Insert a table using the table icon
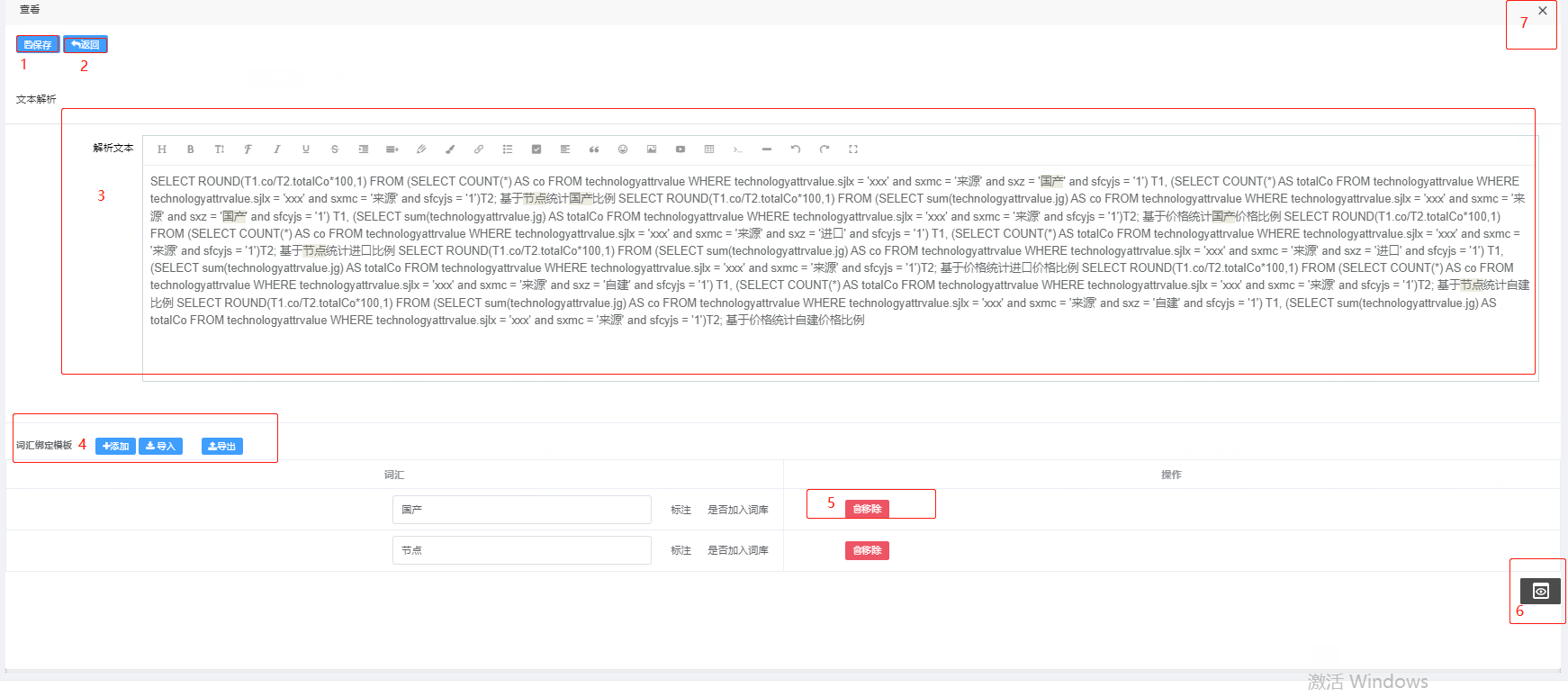Image resolution: width=1568 pixels, height=697 pixels. [x=709, y=149]
